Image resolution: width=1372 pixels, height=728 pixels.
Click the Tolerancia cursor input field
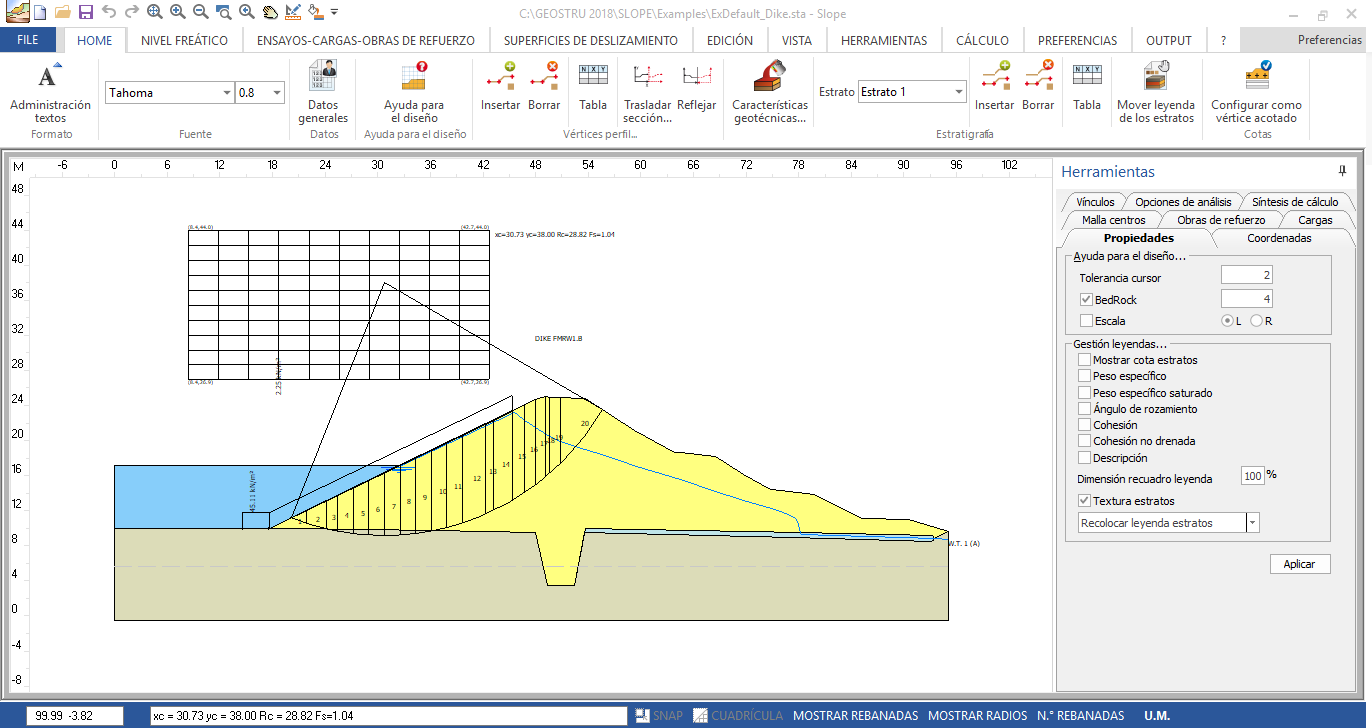pyautogui.click(x=1247, y=275)
